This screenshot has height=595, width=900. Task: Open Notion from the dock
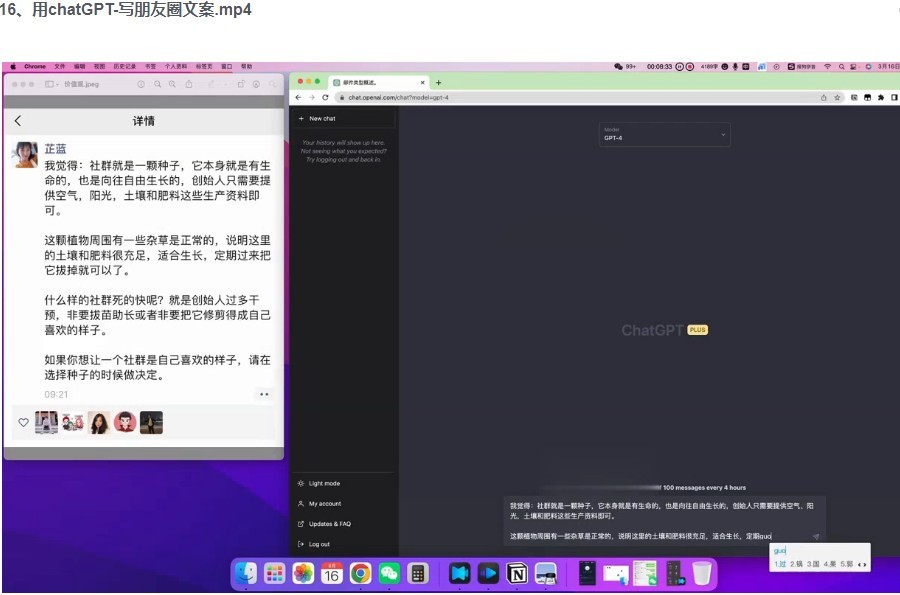coord(517,575)
